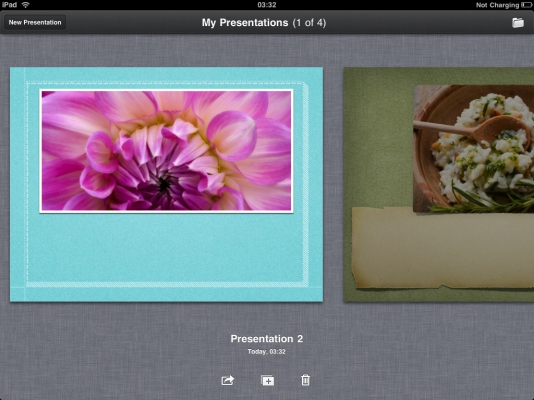Tap the 03:32 clock in status bar
The width and height of the screenshot is (534, 400).
tap(267, 5)
